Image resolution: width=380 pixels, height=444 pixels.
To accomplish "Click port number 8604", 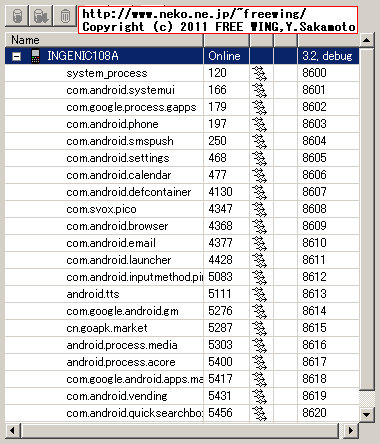I will pos(314,141).
